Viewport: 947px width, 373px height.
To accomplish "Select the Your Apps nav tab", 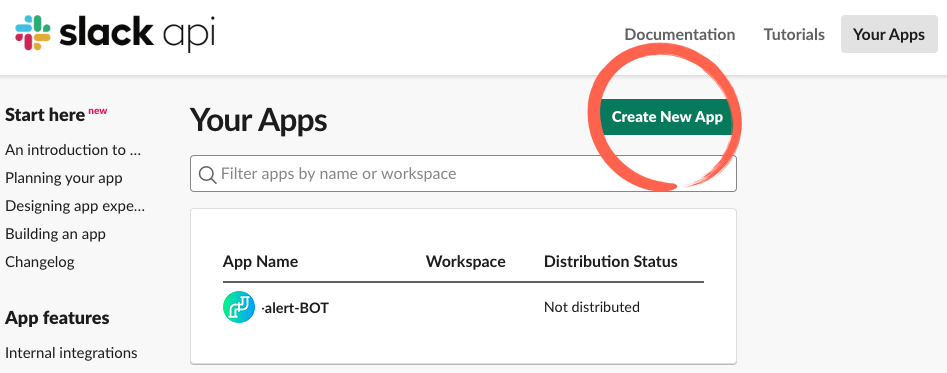I will coord(889,34).
